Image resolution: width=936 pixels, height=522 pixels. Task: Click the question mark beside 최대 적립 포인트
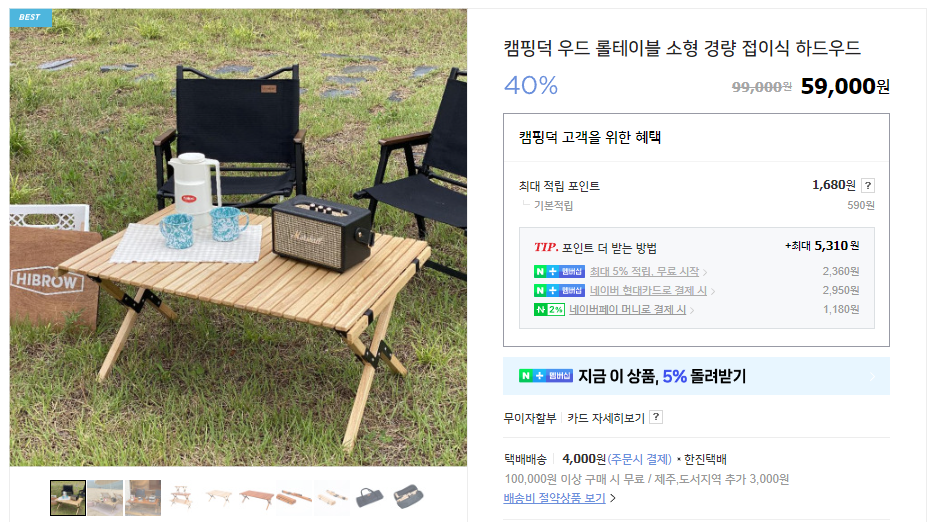click(x=868, y=186)
